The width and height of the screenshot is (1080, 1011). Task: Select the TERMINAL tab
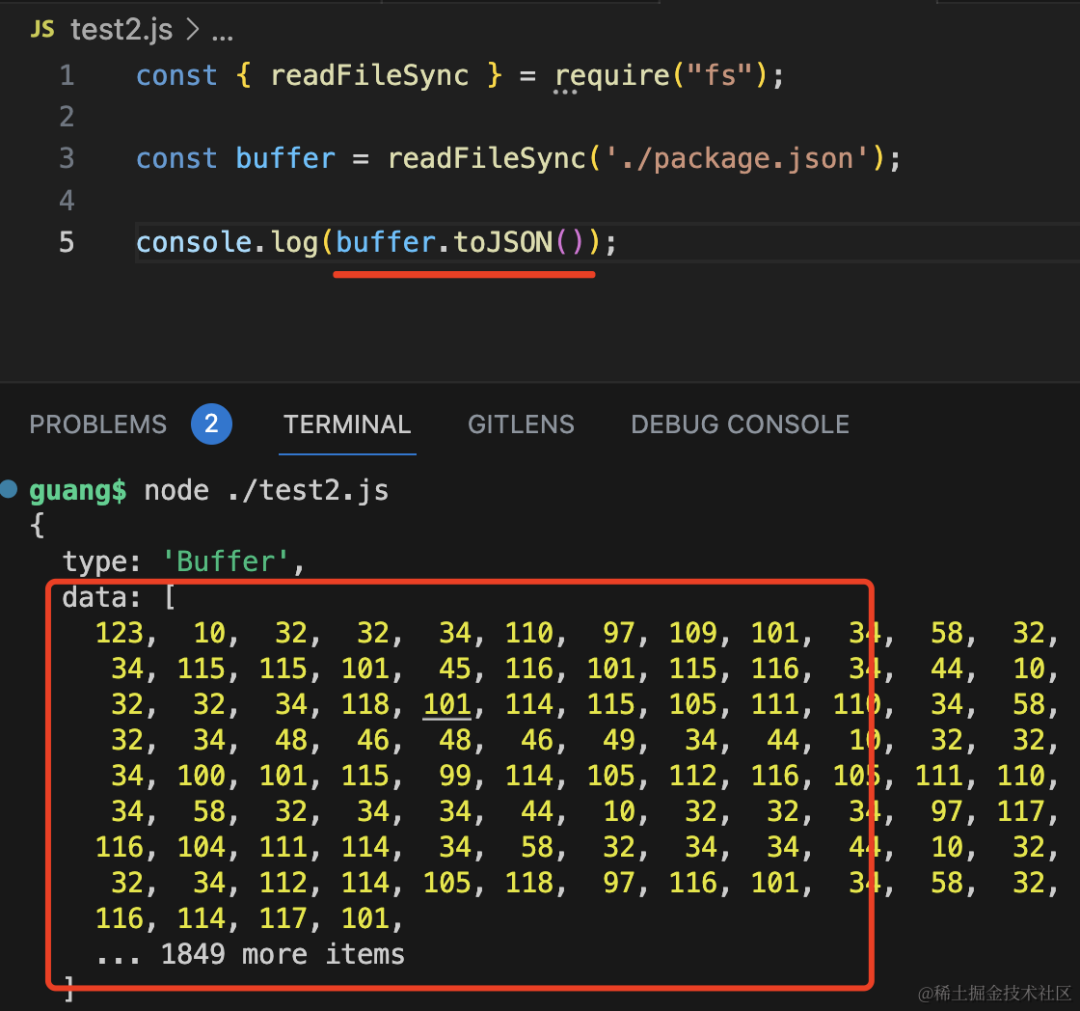pyautogui.click(x=347, y=425)
